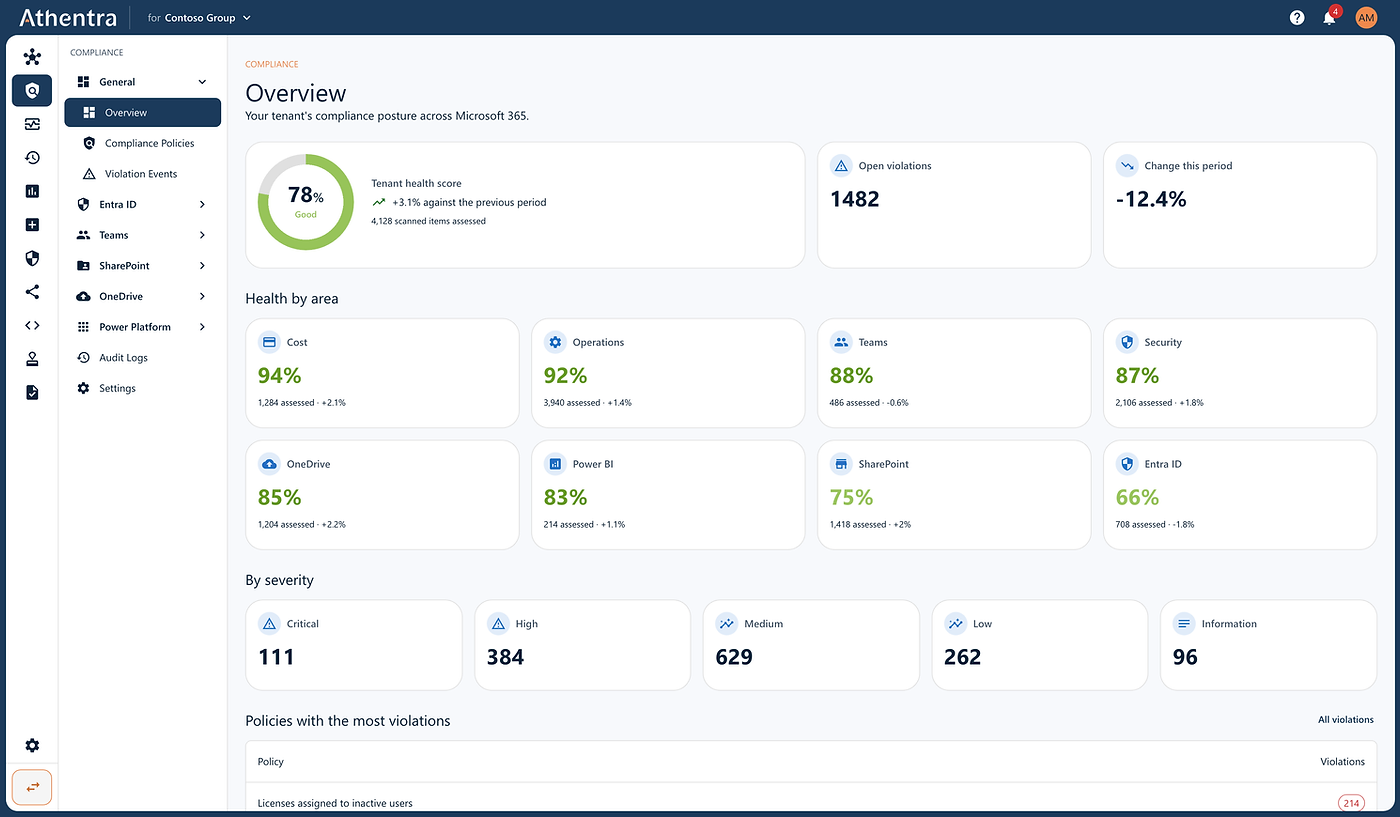Click the share icon in left rail

click(x=32, y=292)
